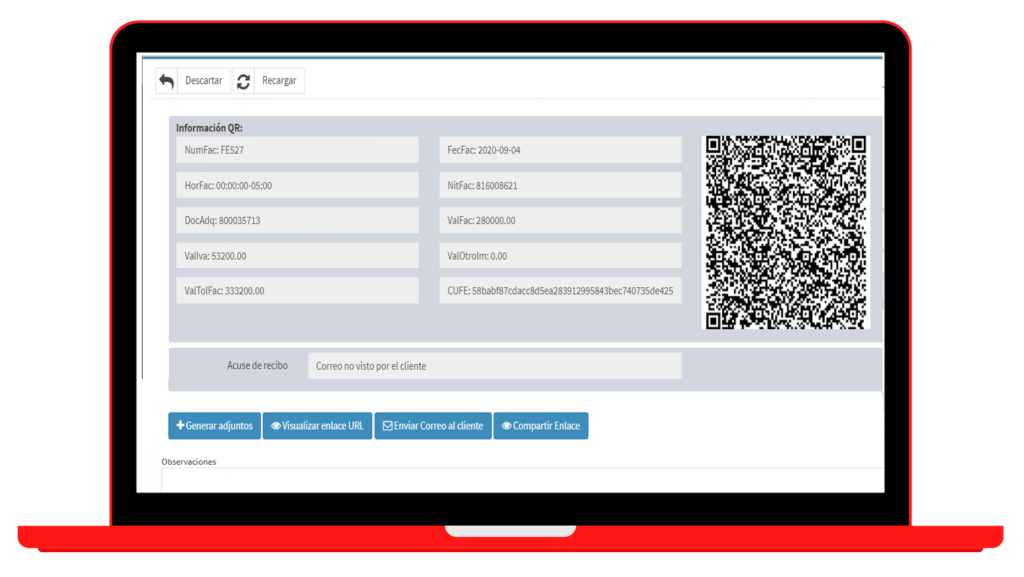
Task: Click the Observaciones label
Action: tap(189, 461)
